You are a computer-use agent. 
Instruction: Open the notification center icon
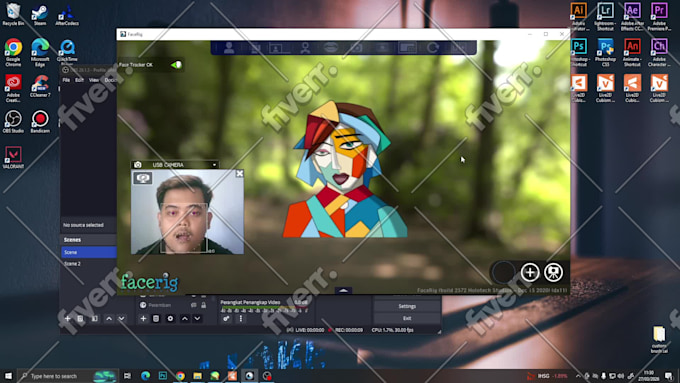pyautogui.click(x=669, y=376)
